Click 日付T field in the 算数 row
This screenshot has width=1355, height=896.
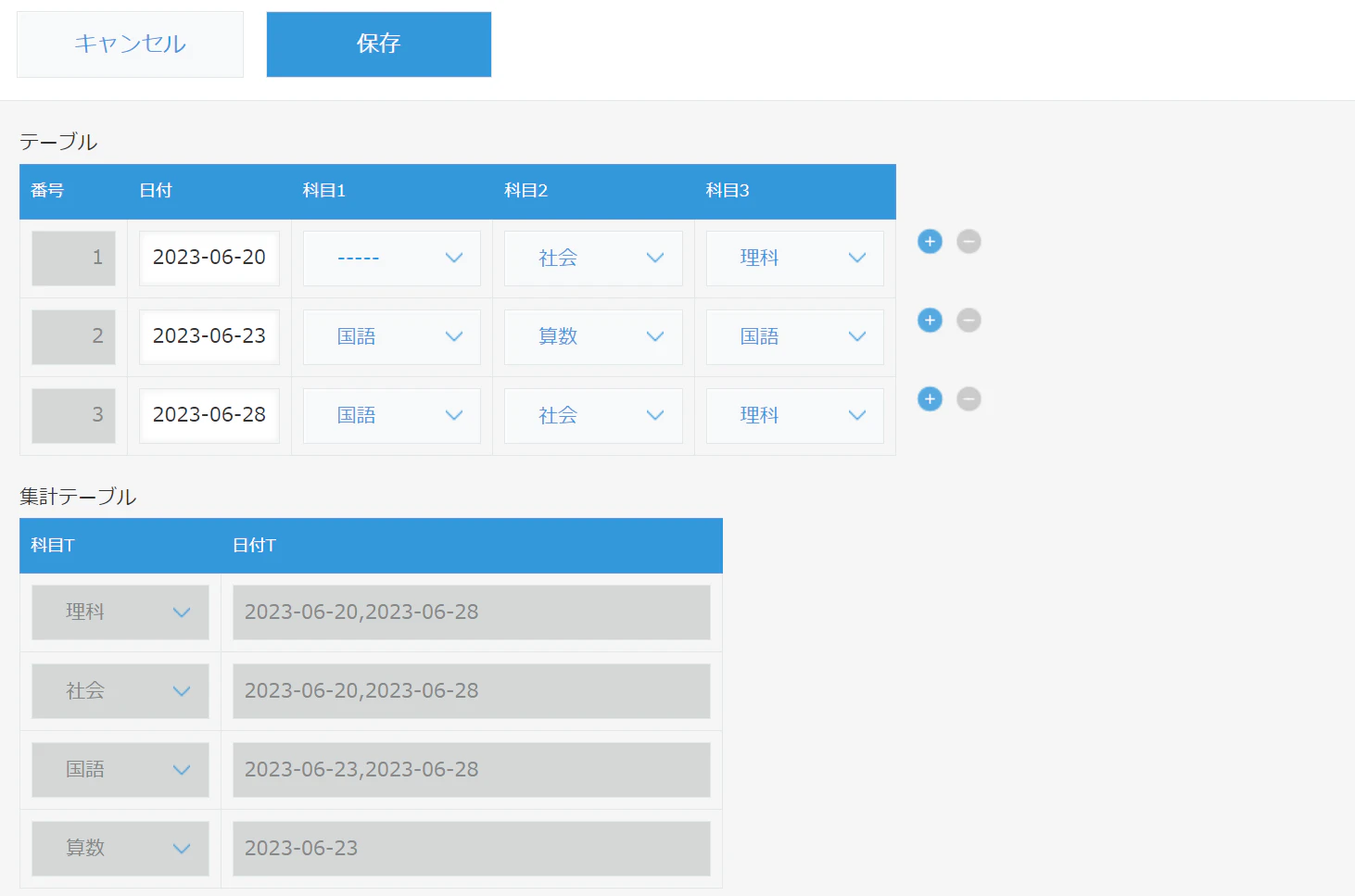(472, 849)
